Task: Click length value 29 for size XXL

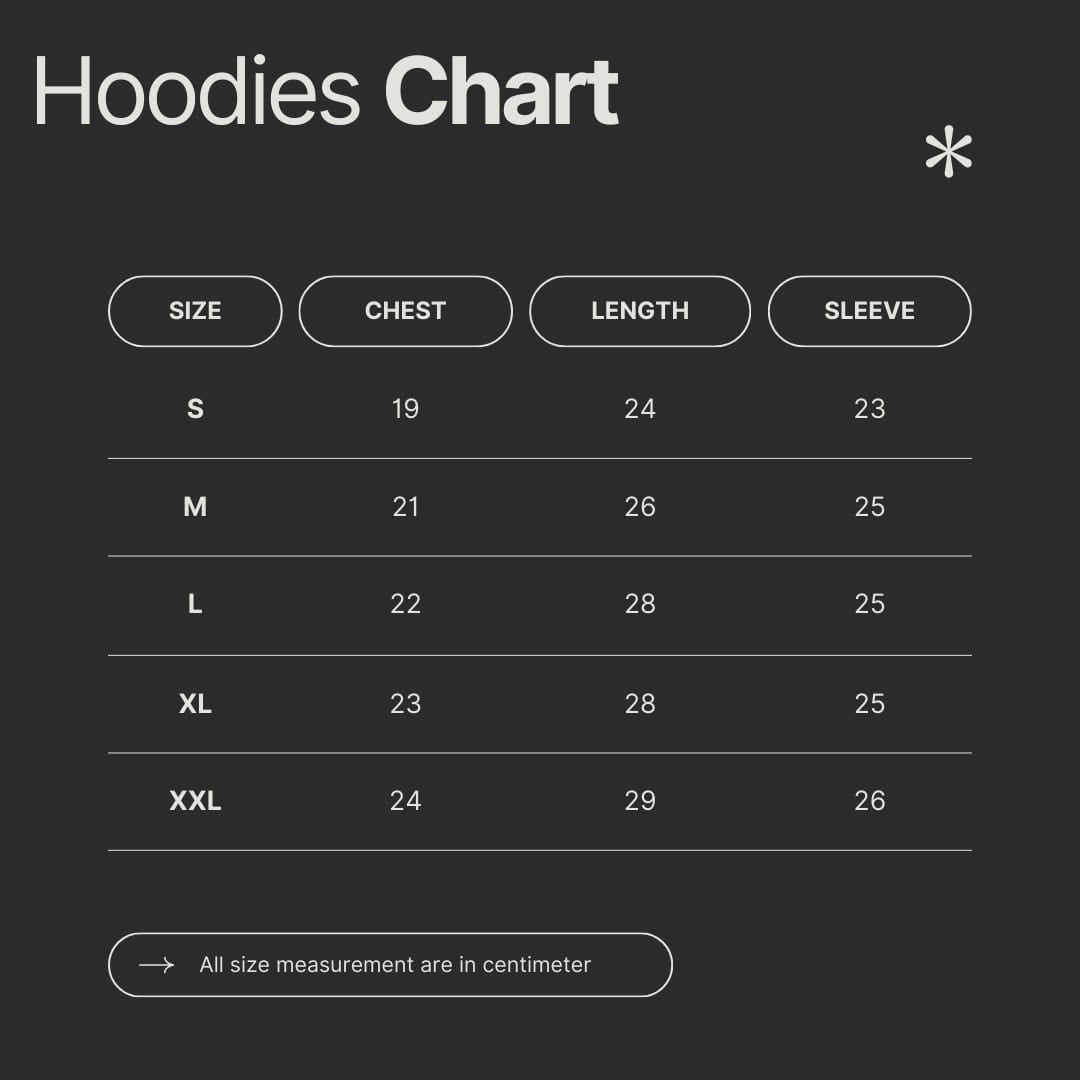Action: tap(640, 801)
